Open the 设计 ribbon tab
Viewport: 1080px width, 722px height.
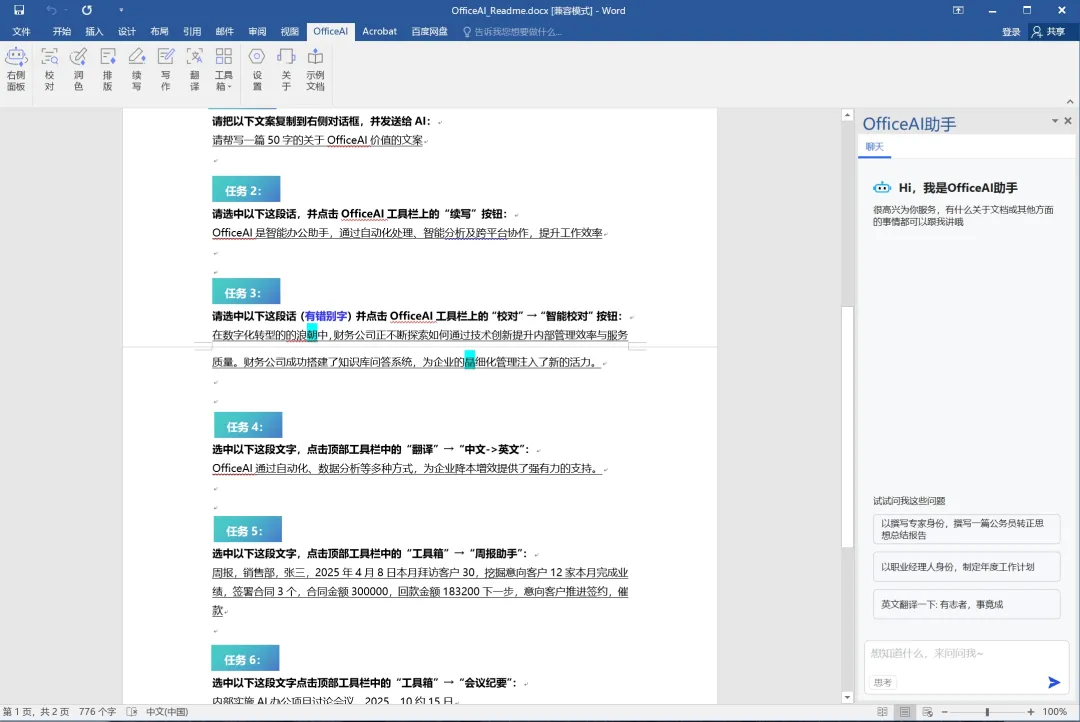click(x=127, y=32)
